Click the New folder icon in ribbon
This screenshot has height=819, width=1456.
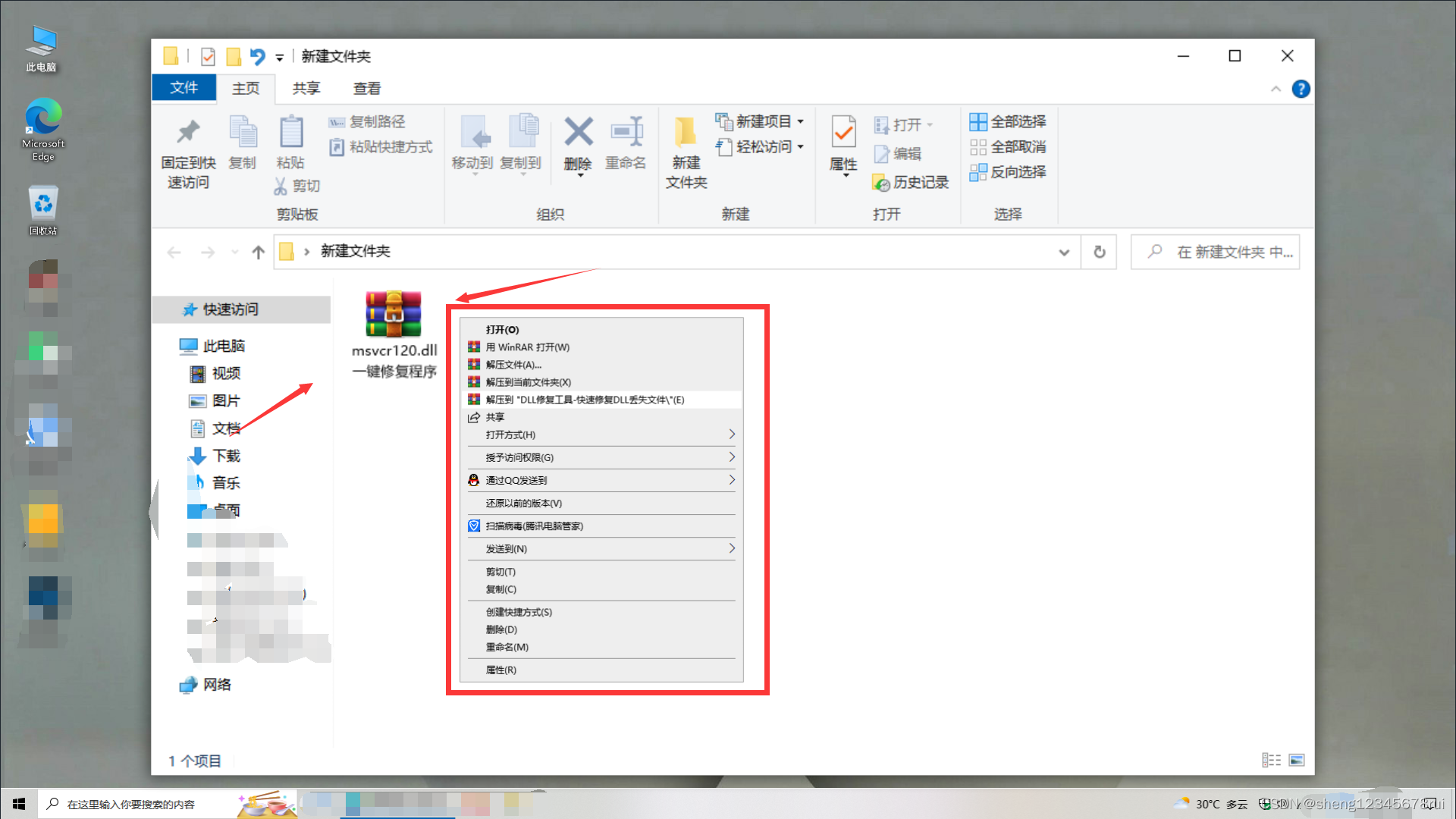686,133
